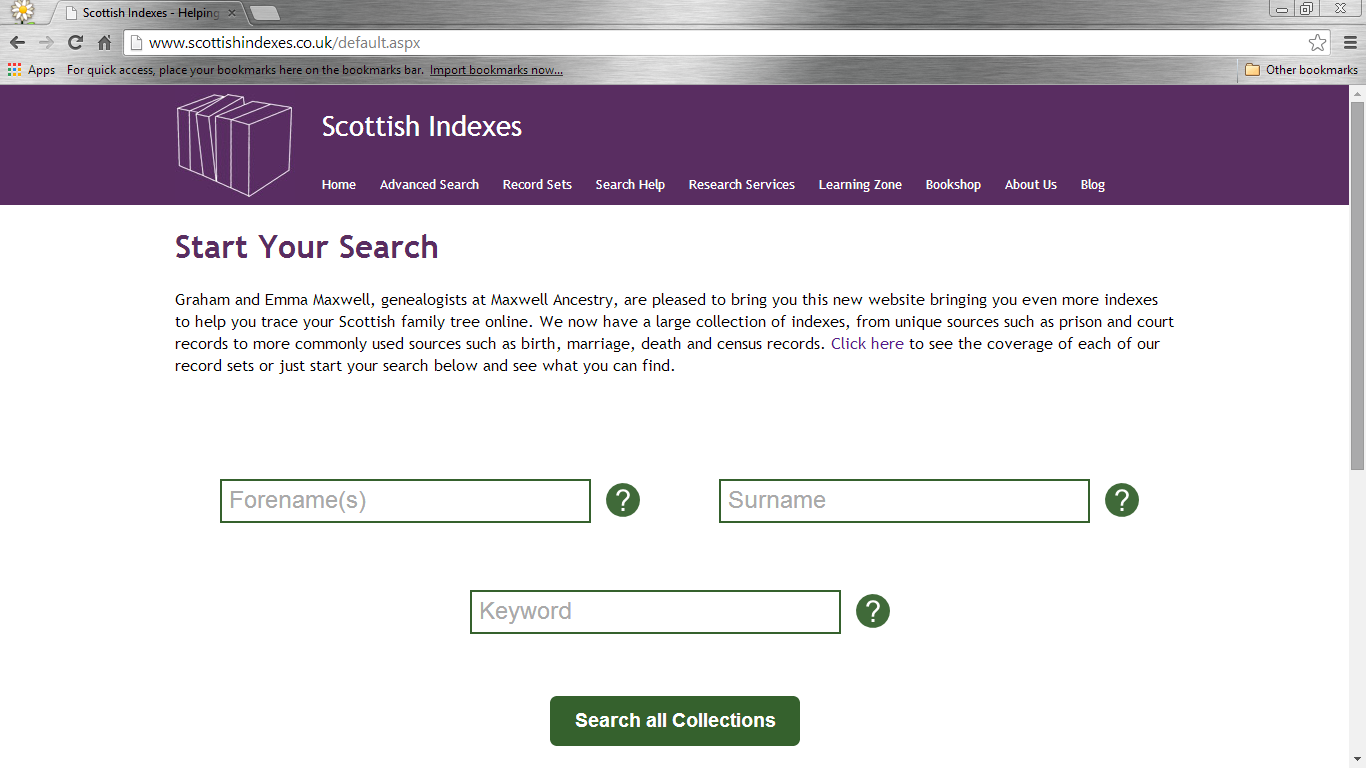Viewport: 1366px width, 768px height.
Task: Click the Scottish Indexes book logo
Action: coord(234,145)
